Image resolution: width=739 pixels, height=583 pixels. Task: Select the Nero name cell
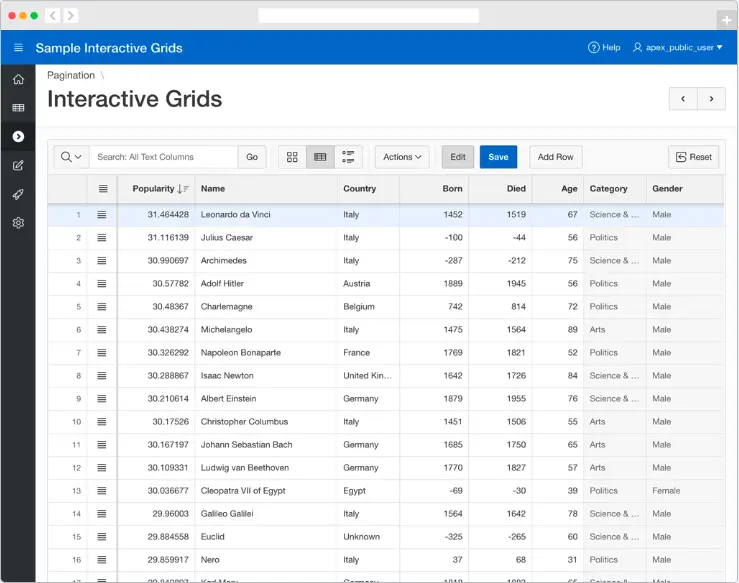coord(266,560)
